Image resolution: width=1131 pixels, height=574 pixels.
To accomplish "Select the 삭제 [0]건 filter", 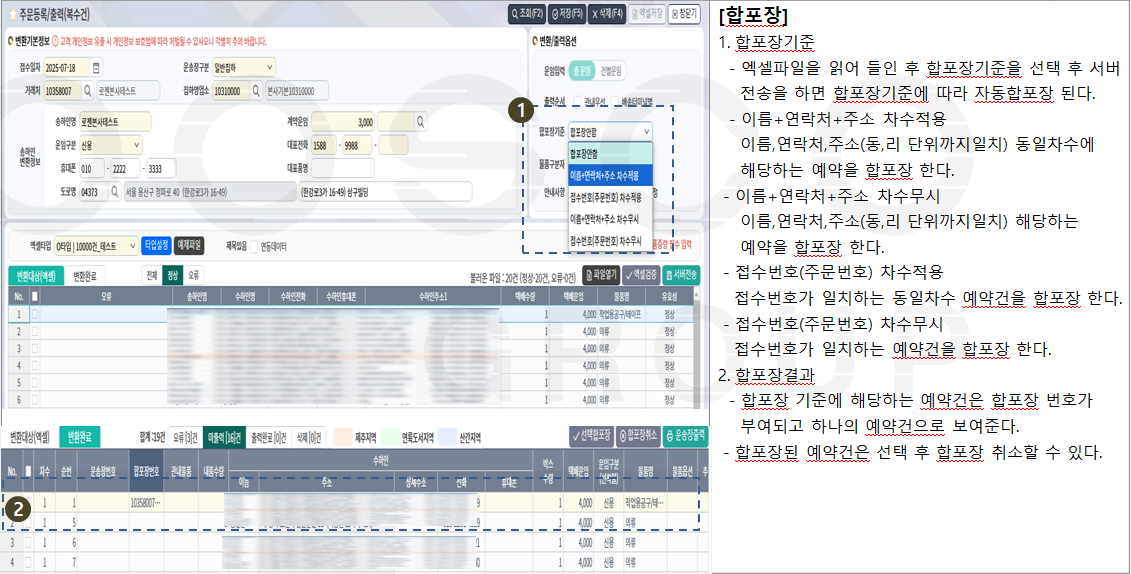I will pos(309,437).
